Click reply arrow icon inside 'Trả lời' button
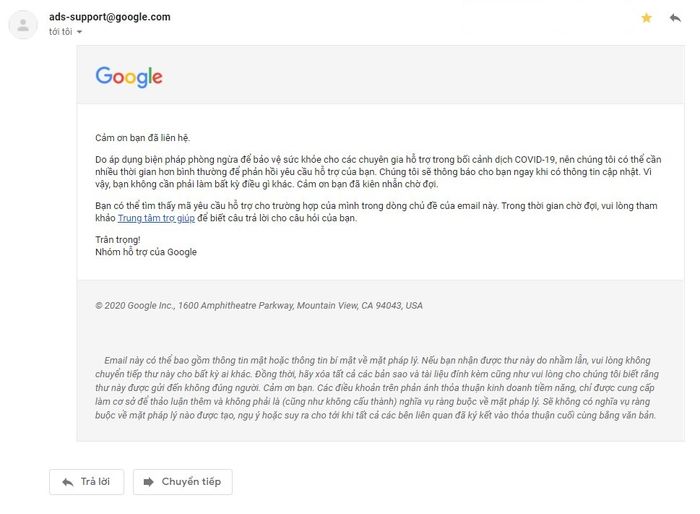Viewport: 700px width, 514px height. (x=68, y=482)
